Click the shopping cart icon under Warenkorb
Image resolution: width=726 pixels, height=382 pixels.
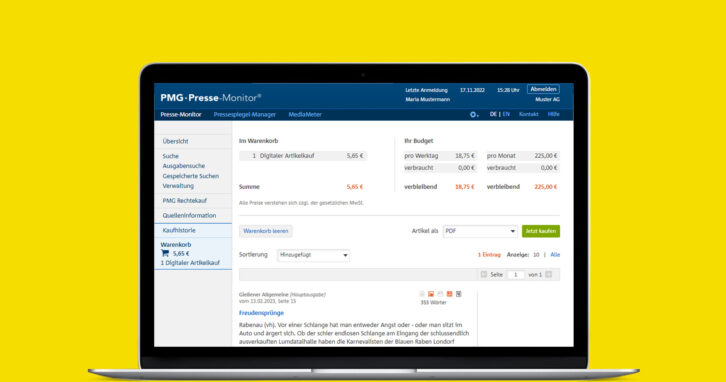[165, 253]
